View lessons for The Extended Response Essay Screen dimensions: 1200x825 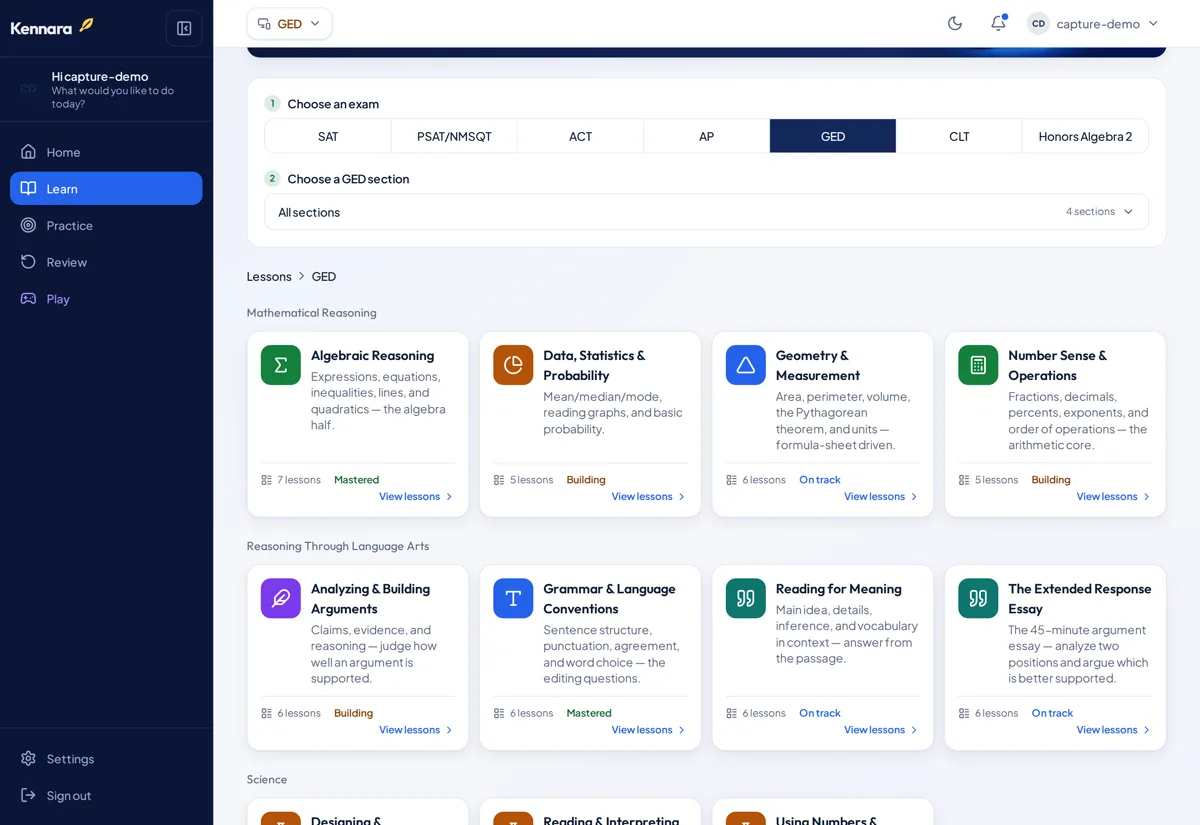pos(1114,730)
